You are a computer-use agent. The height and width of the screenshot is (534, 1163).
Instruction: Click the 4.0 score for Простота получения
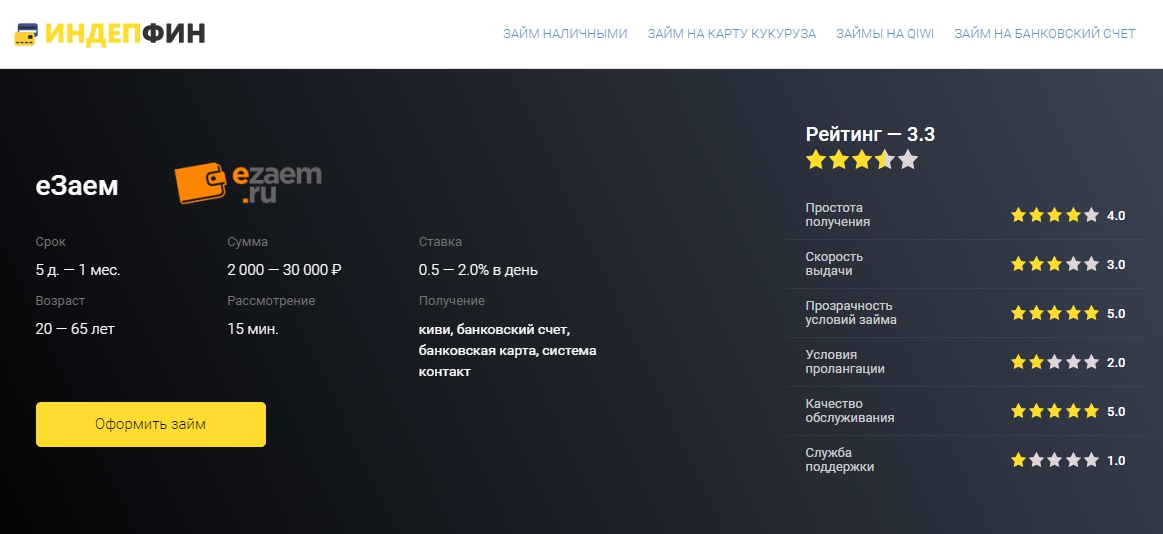(1116, 216)
